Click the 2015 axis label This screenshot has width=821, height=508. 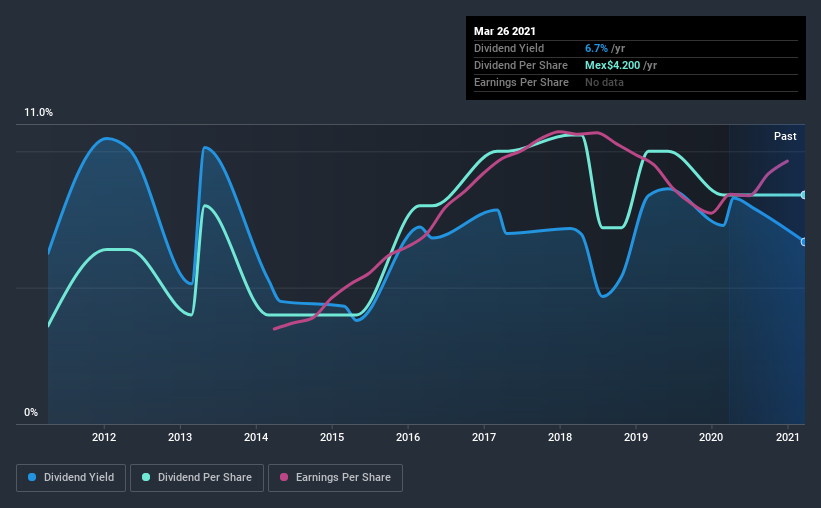coord(332,437)
